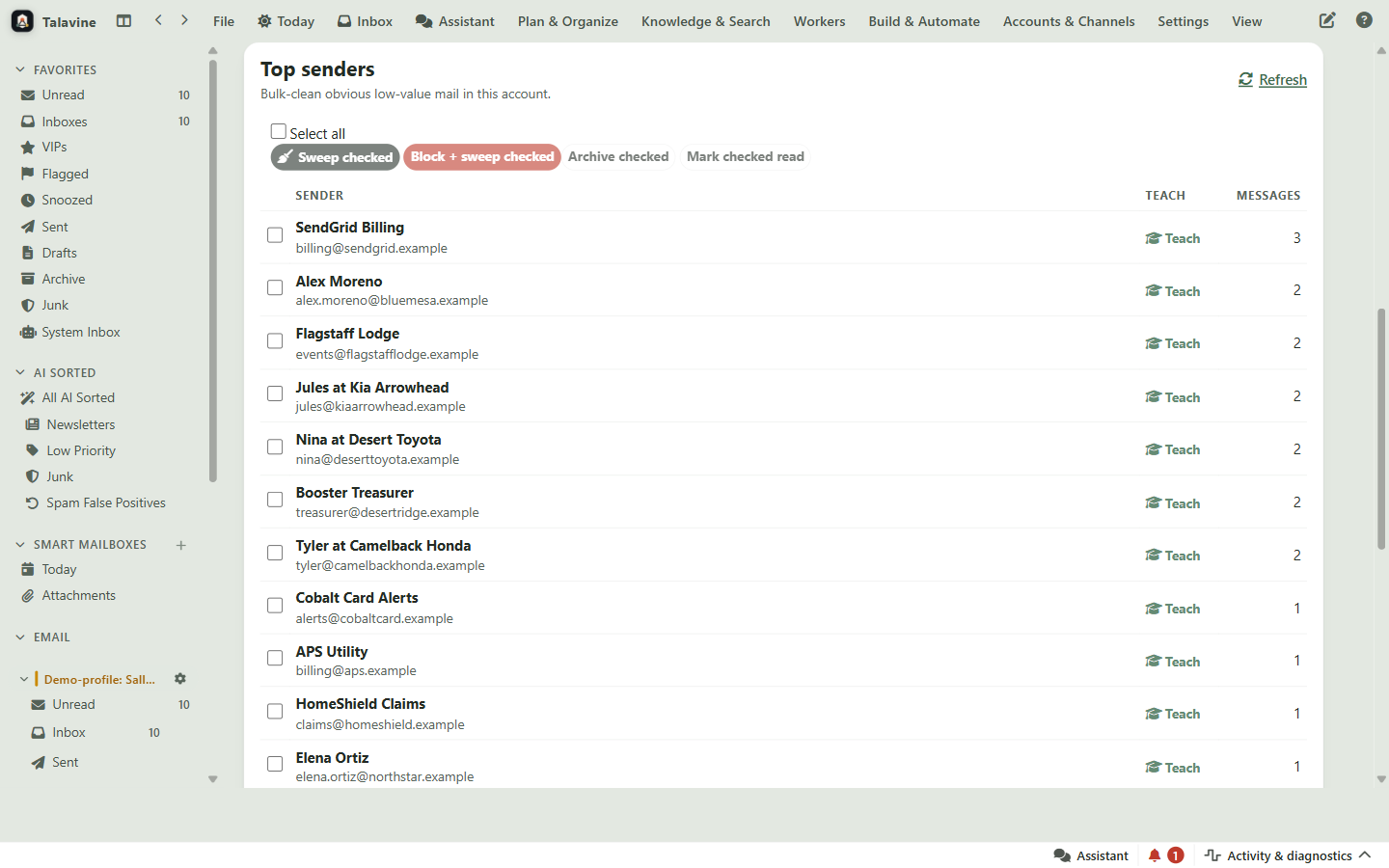Click Block + sweep checked
This screenshot has height=868, width=1389.
(482, 157)
